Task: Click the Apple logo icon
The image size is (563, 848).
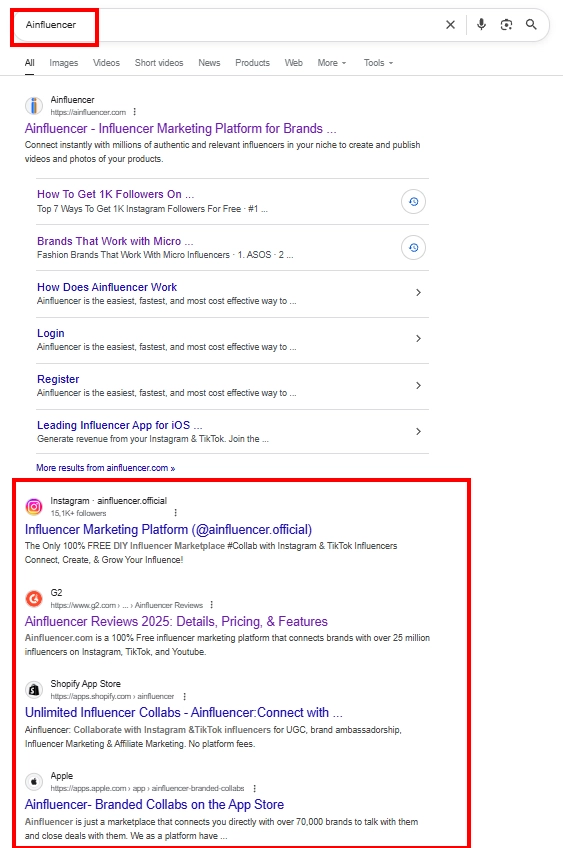Action: coord(34,782)
